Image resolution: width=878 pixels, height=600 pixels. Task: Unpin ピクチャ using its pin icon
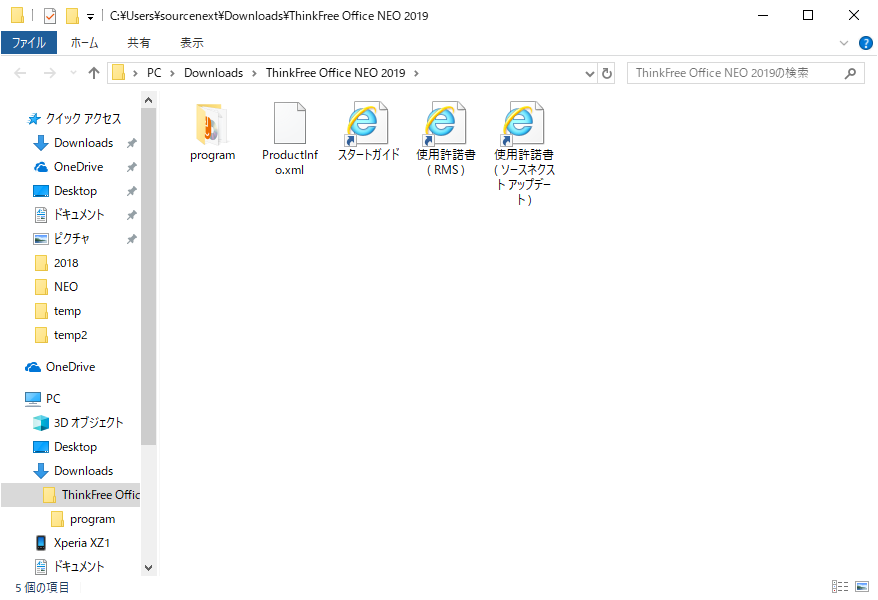coord(132,239)
